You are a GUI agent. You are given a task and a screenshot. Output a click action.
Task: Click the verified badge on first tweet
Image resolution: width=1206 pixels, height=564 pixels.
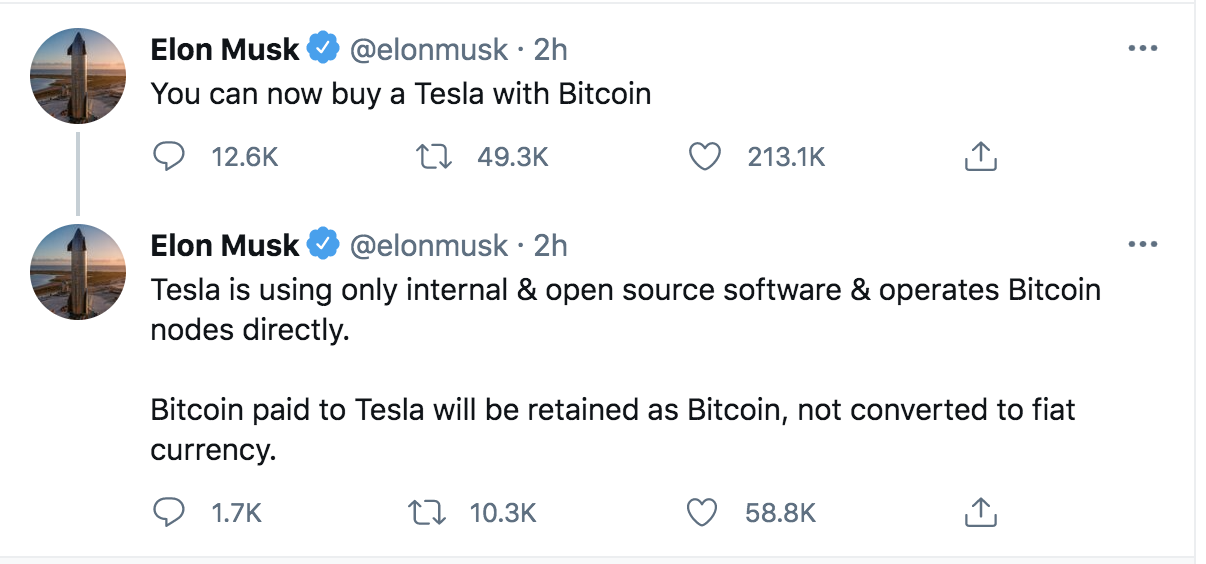[x=322, y=48]
